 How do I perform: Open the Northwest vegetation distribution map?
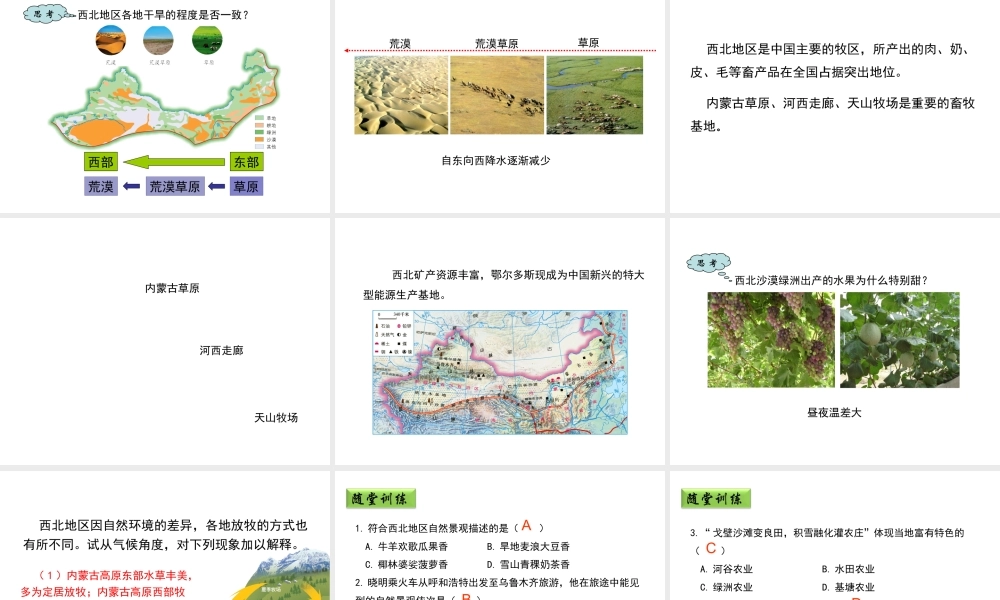click(165, 99)
